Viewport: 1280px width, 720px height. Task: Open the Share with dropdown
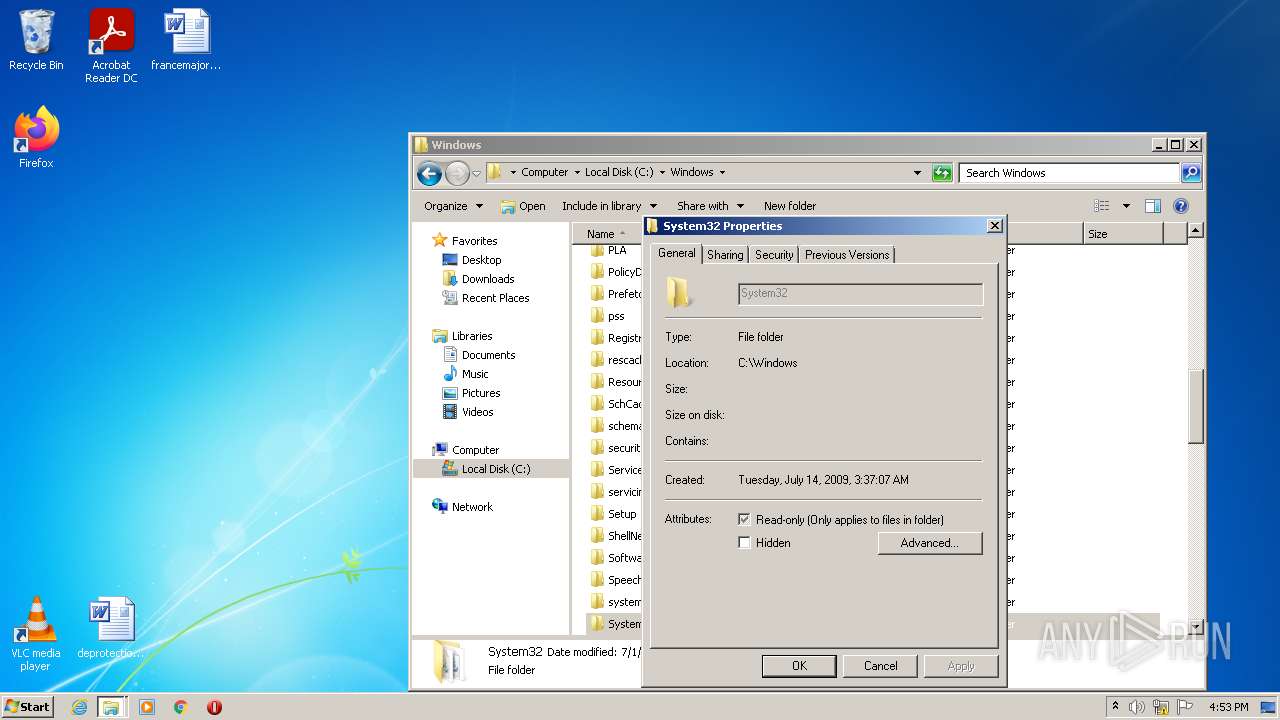tap(710, 206)
